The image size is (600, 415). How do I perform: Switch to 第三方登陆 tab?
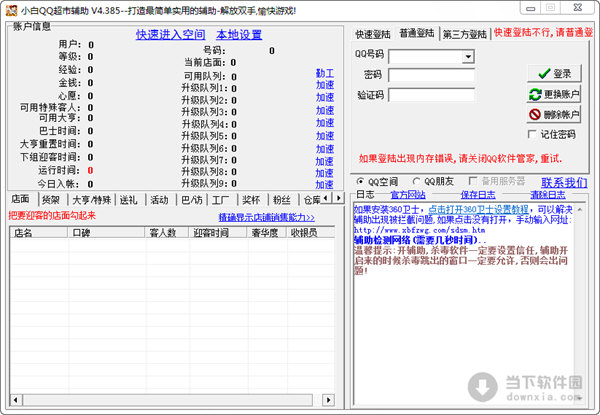(x=465, y=34)
